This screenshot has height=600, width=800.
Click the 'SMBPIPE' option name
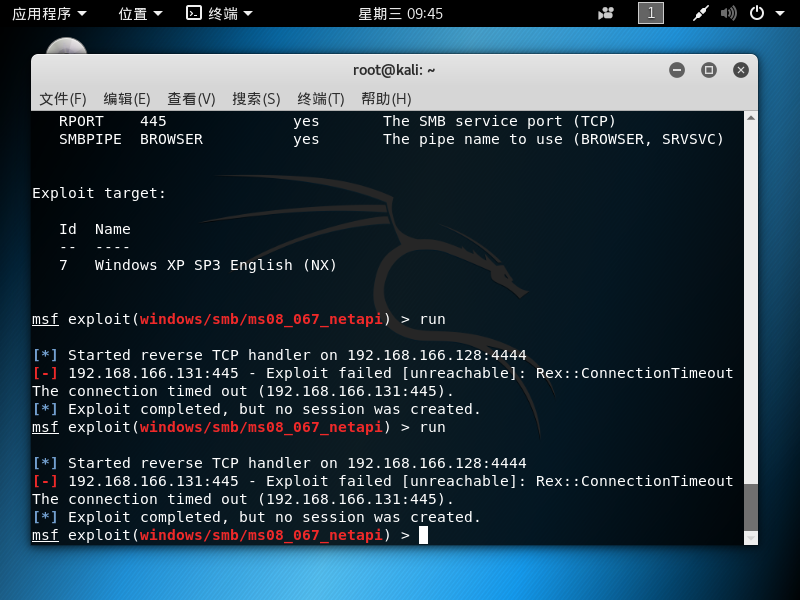[90, 139]
